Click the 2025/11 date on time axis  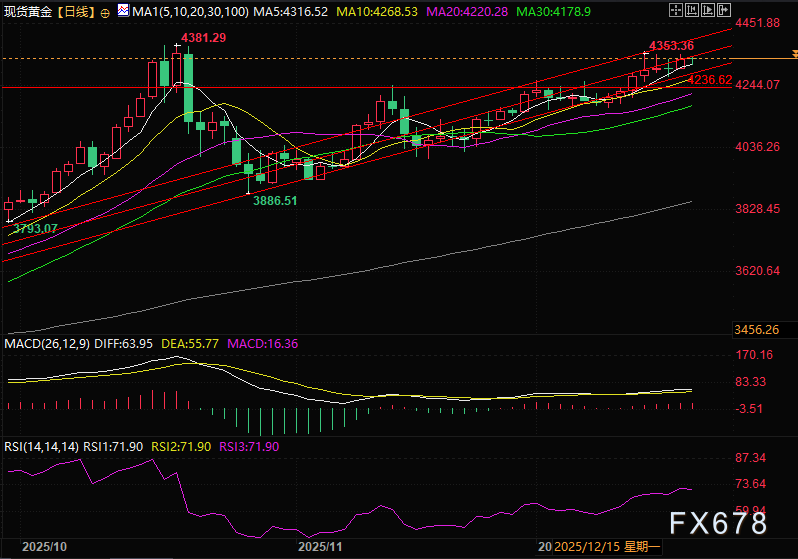pos(320,548)
